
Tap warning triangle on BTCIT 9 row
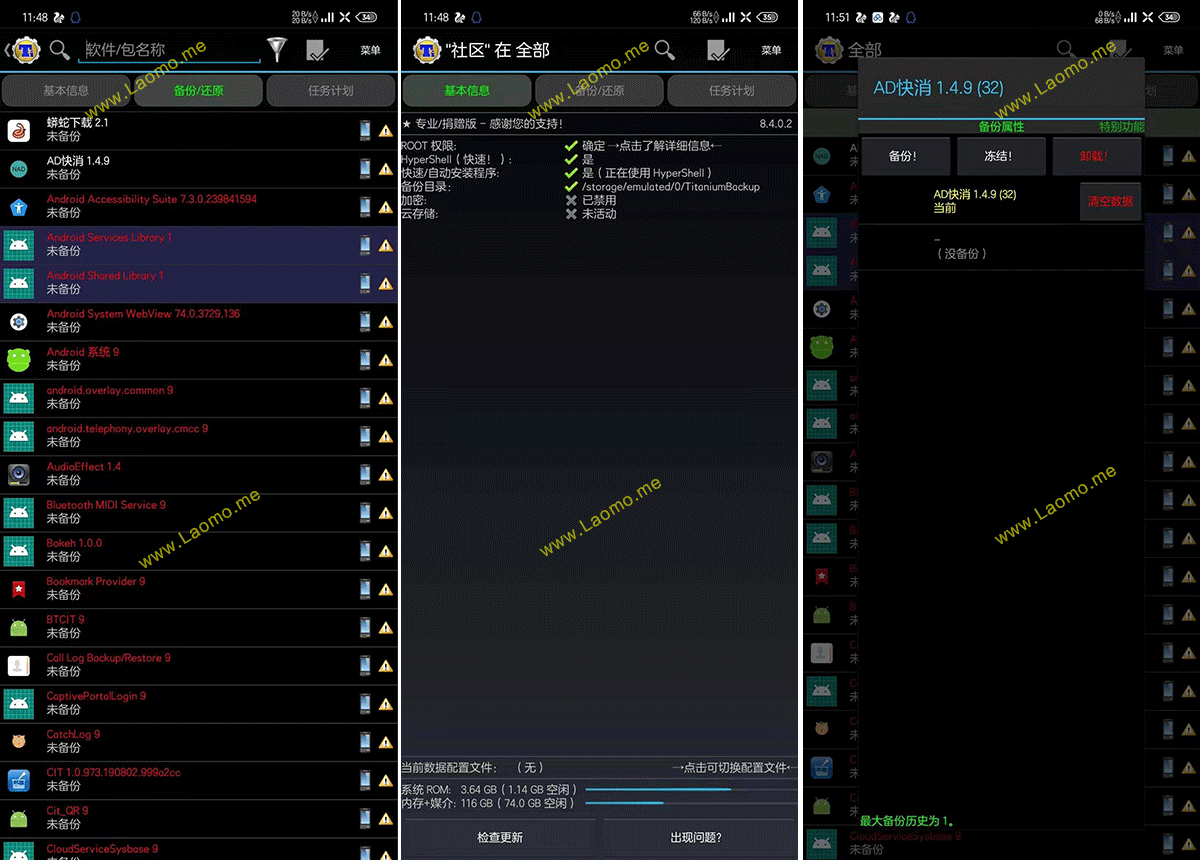click(386, 628)
